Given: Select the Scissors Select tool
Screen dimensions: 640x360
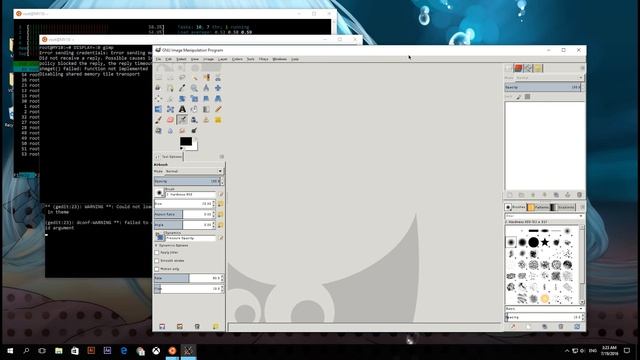Looking at the screenshot, I should point(218,77).
